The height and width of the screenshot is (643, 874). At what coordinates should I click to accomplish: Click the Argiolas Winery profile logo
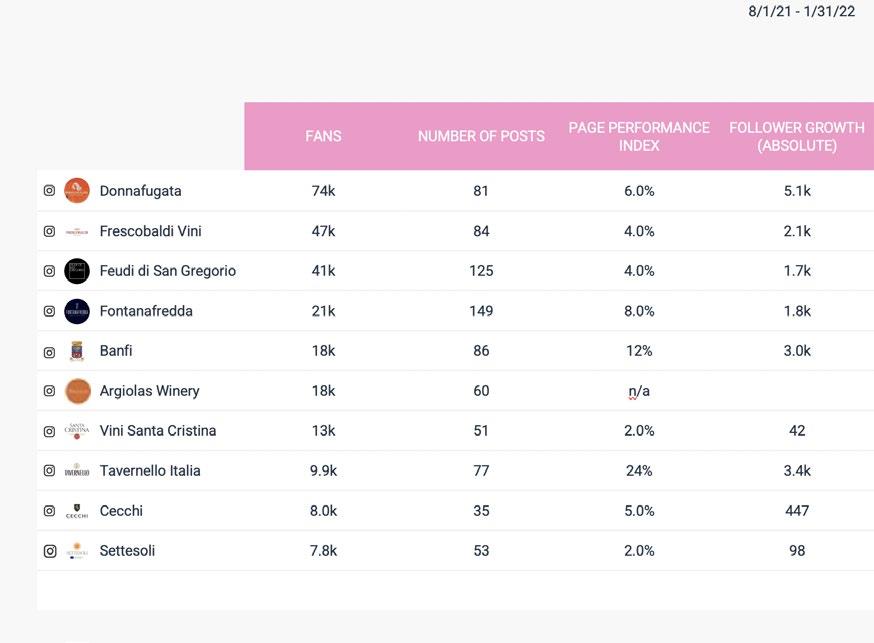[x=77, y=391]
